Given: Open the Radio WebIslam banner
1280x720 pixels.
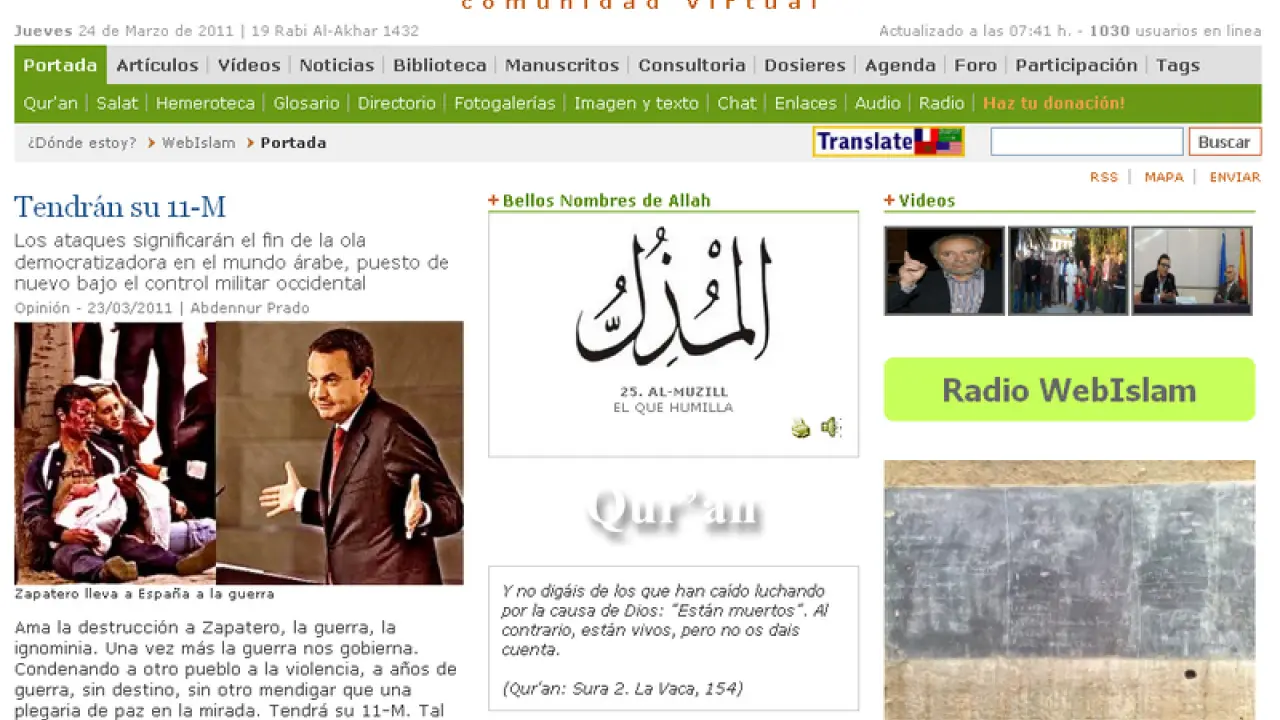Looking at the screenshot, I should pyautogui.click(x=1069, y=390).
